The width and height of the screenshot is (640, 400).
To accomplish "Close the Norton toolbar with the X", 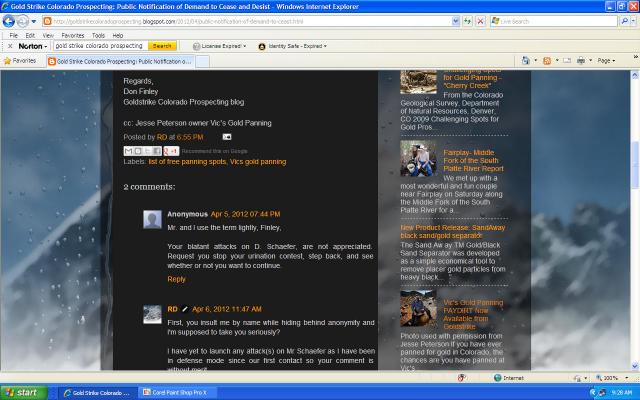I will pyautogui.click(x=10, y=46).
